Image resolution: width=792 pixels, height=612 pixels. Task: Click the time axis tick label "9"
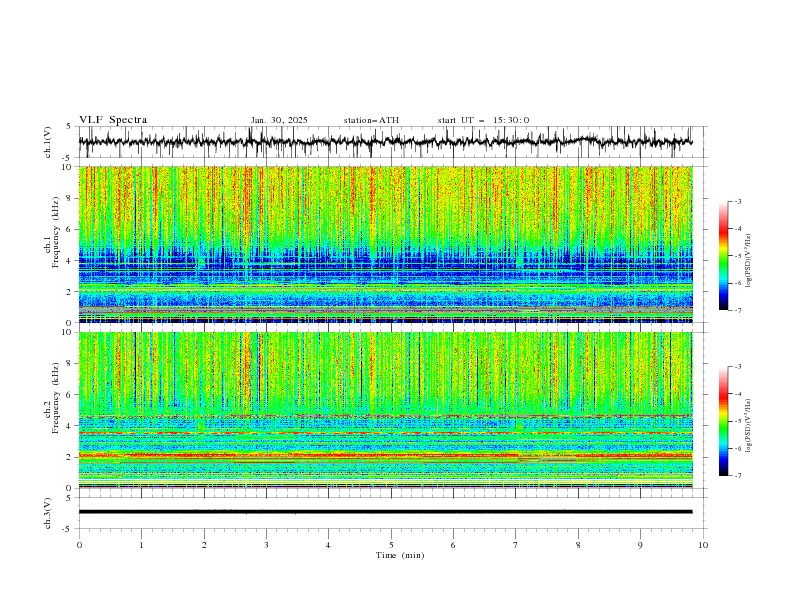(640, 545)
